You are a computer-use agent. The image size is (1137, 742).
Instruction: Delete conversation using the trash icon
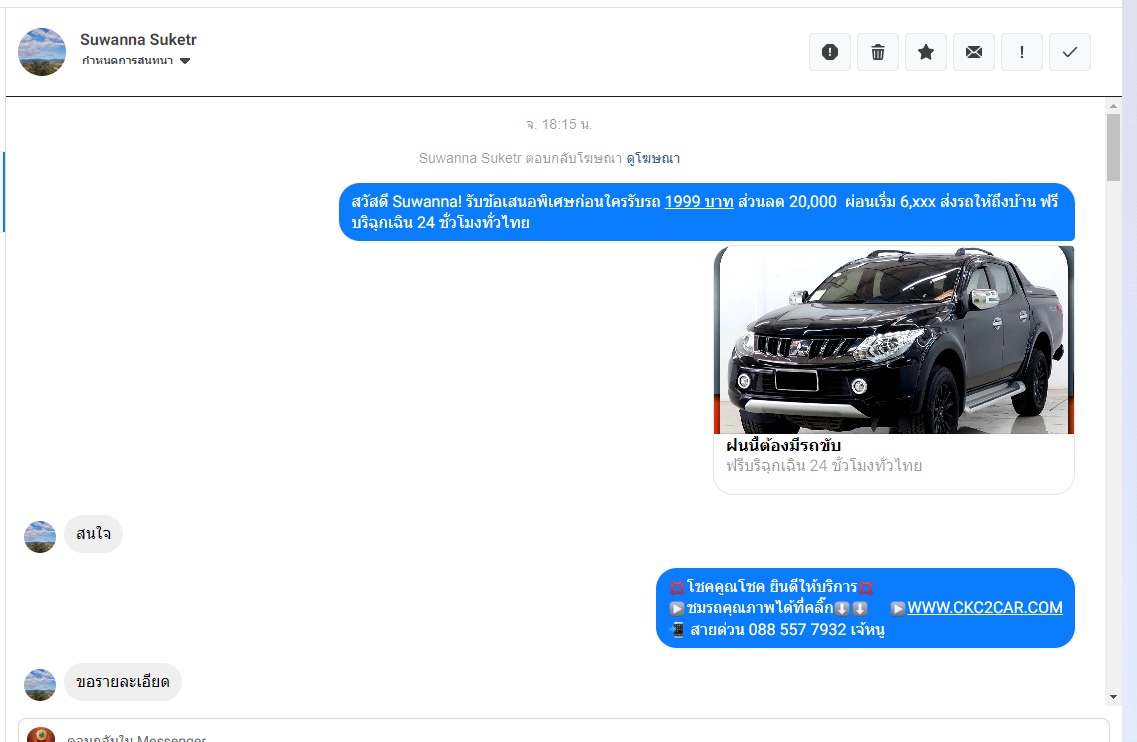coord(878,52)
